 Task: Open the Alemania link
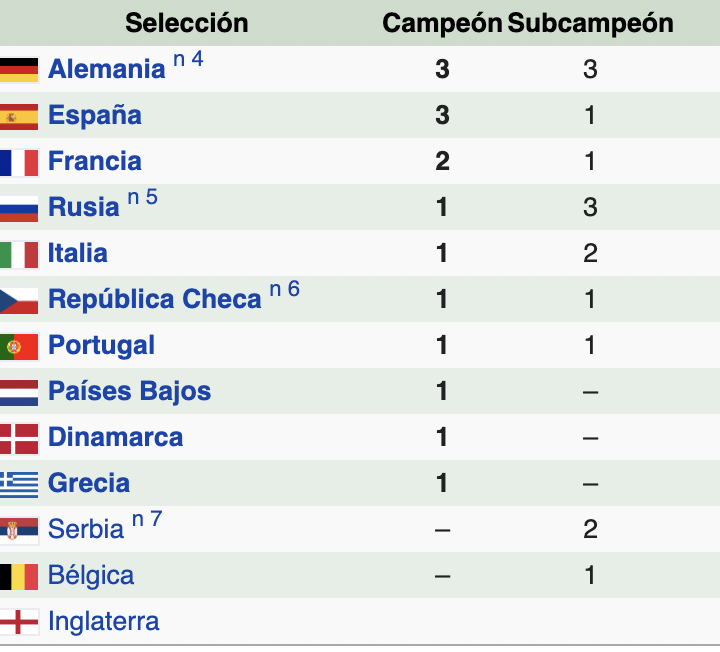(x=107, y=69)
